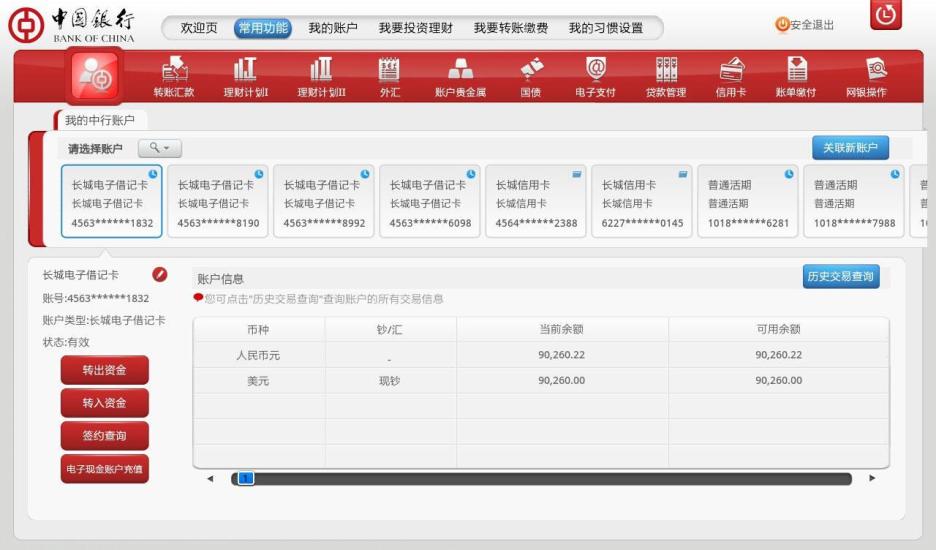
Task: Click the 电子支付 e-payment icon
Action: click(x=595, y=70)
